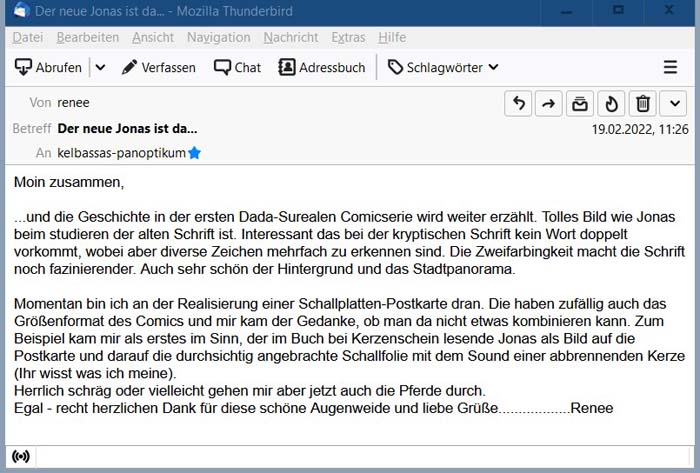Expand more message actions chevron
The width and height of the screenshot is (700, 473).
coord(673,103)
